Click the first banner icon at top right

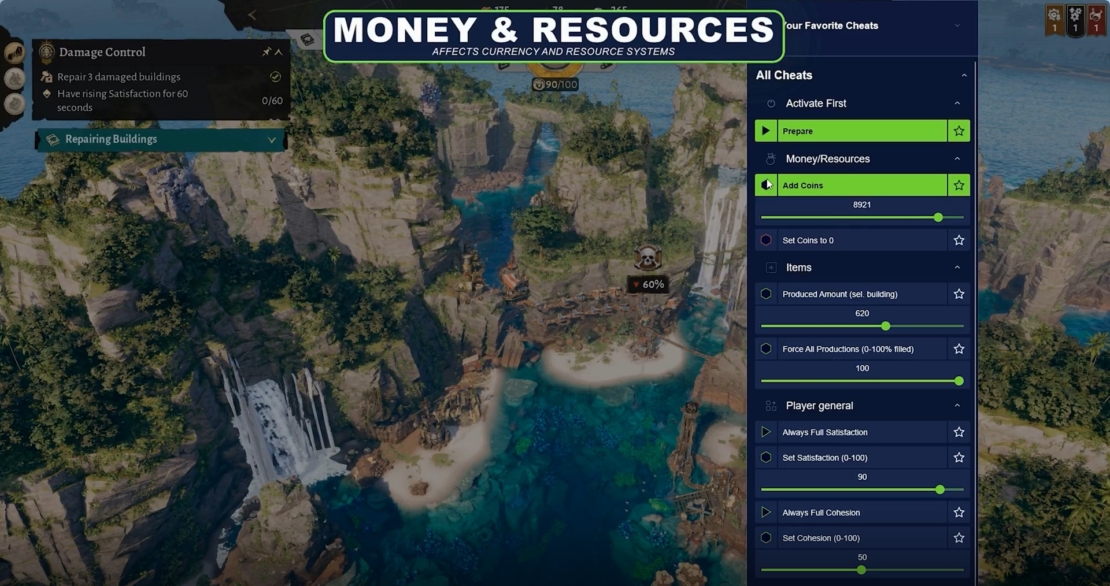pos(1054,20)
